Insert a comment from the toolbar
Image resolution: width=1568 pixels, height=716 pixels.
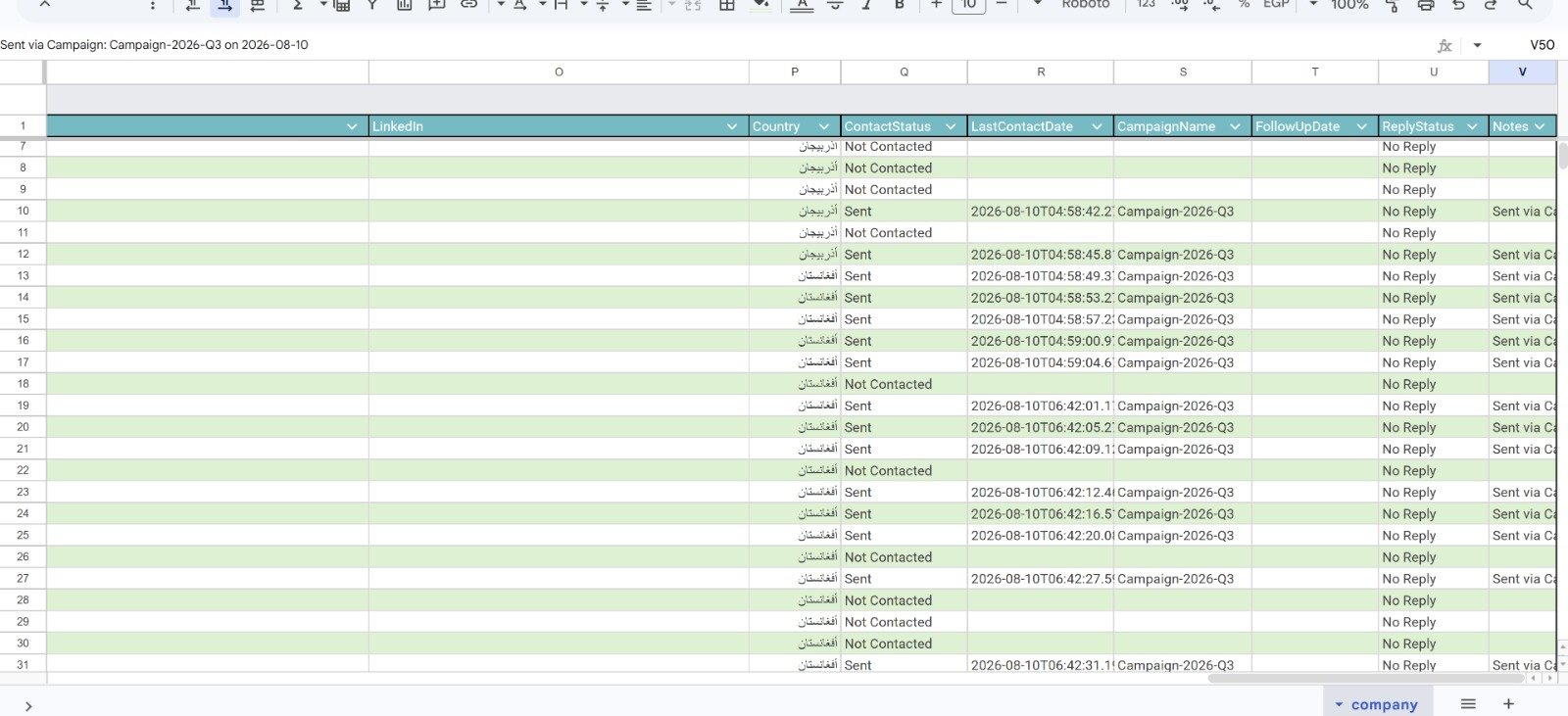coord(437,5)
